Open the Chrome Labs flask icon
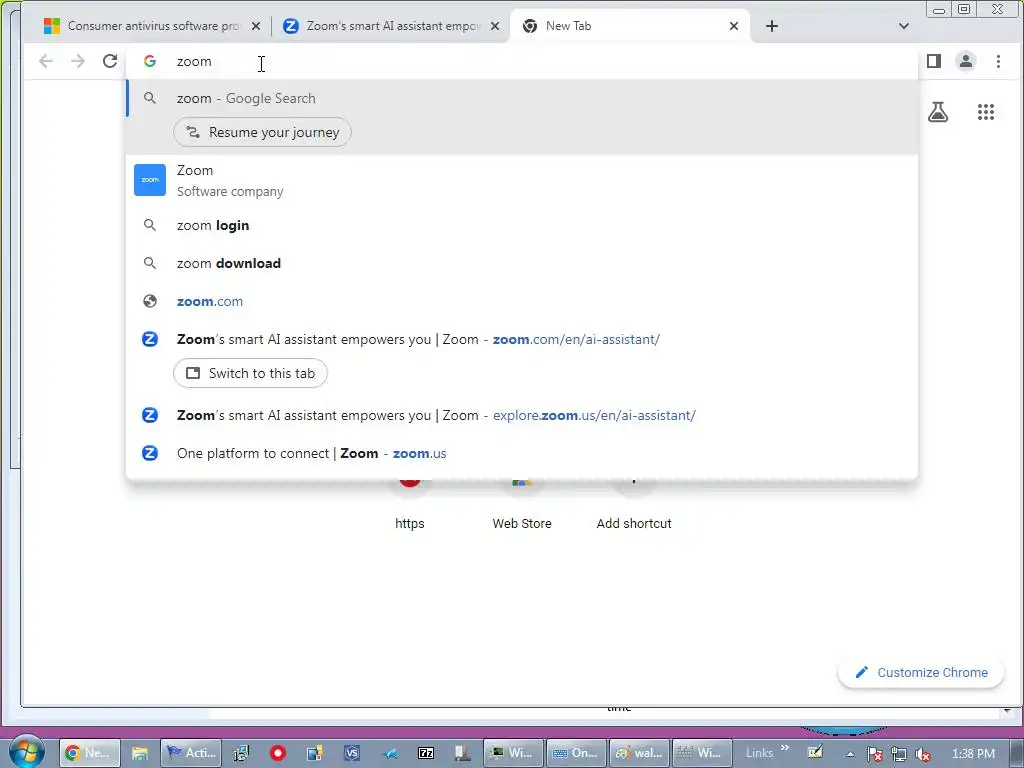Screen dimensions: 1024x768 (938, 112)
